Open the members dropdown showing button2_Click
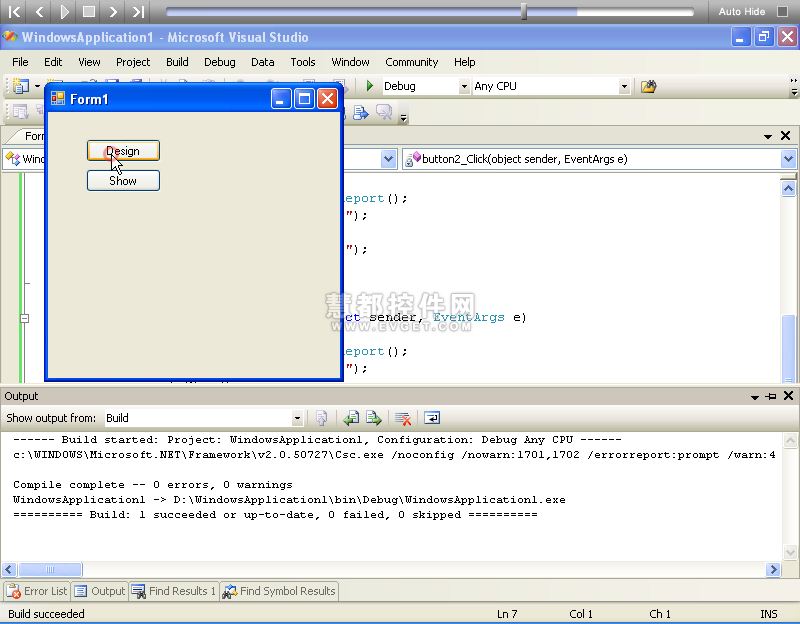 tap(788, 159)
